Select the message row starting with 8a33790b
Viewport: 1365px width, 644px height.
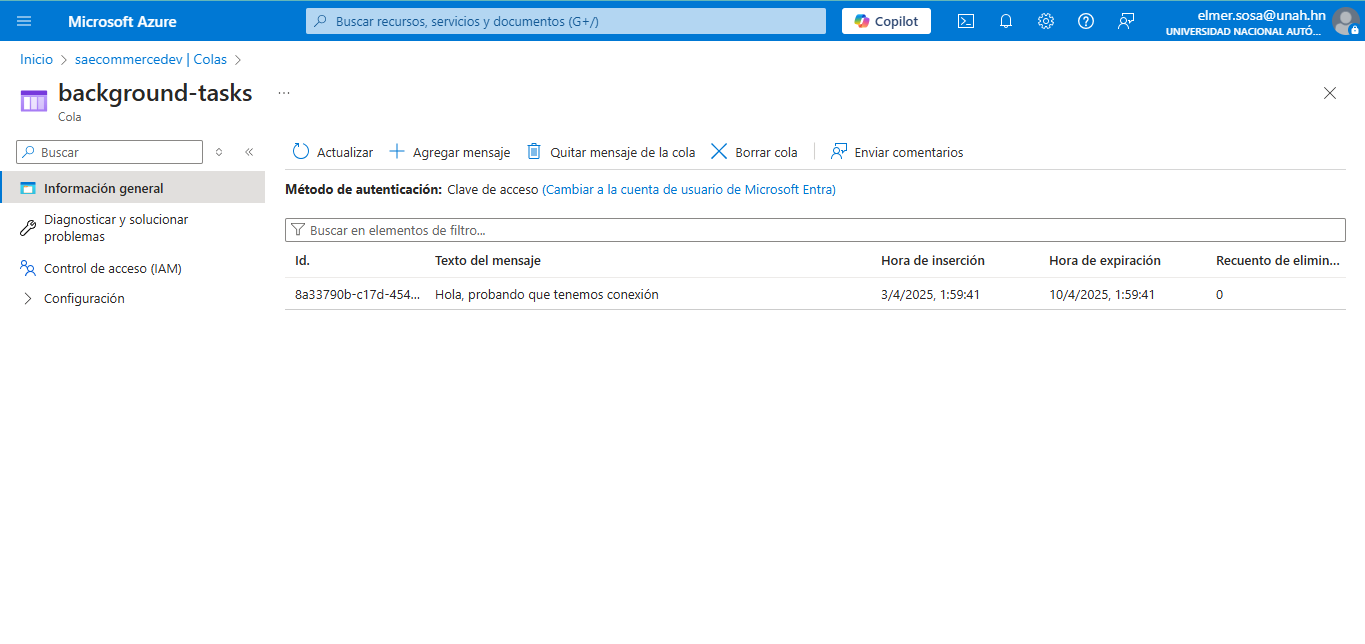[357, 294]
